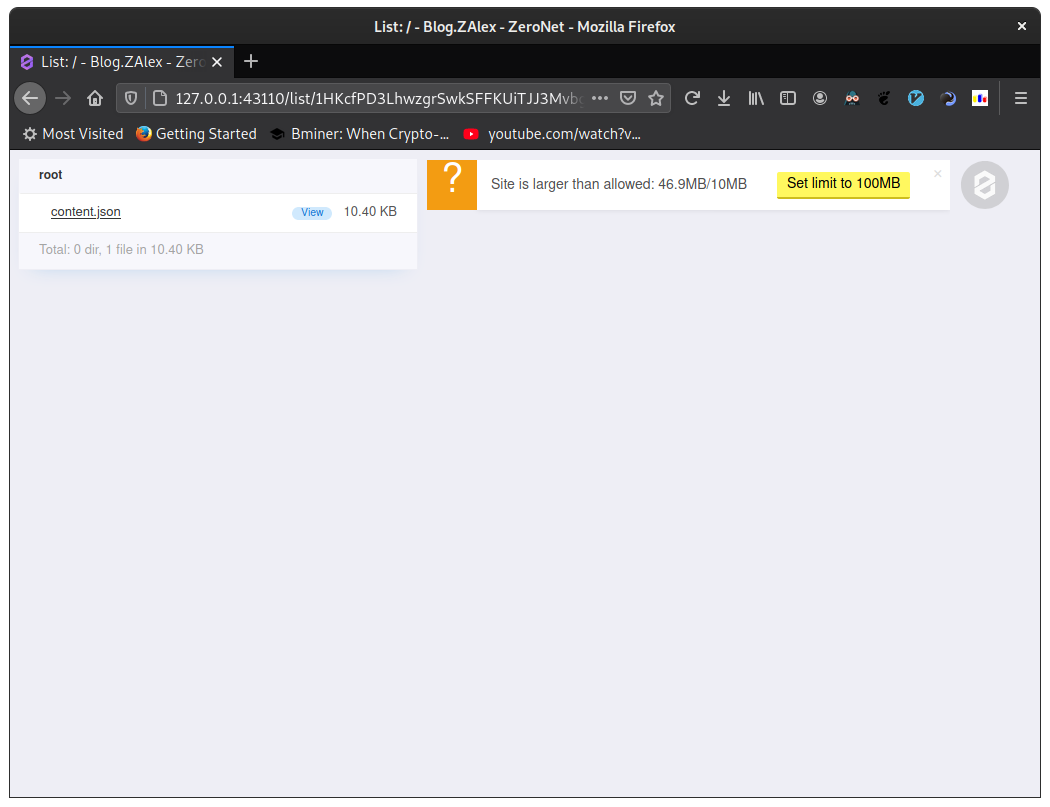Open the Firefox hamburger menu
Image resolution: width=1050 pixels, height=807 pixels.
tap(1020, 98)
